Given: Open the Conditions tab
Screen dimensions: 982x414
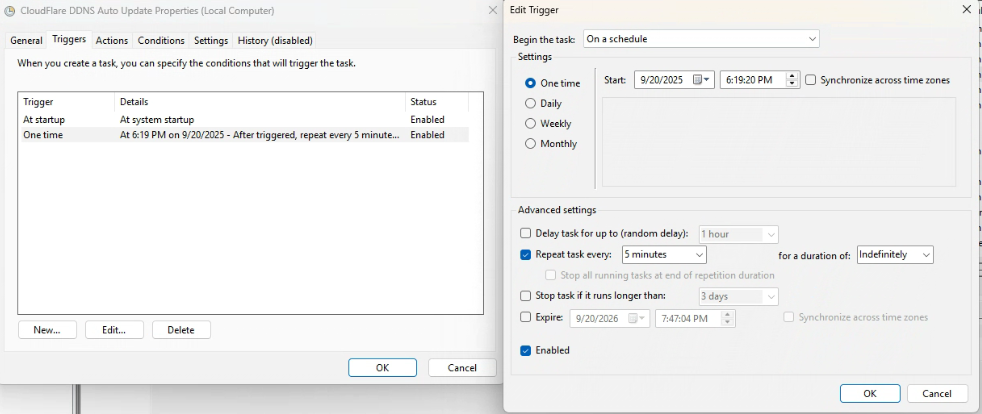Looking at the screenshot, I should click(161, 40).
